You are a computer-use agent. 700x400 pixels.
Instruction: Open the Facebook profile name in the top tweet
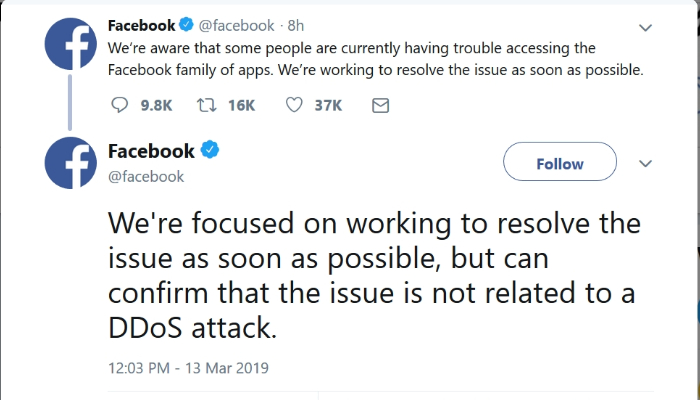tap(142, 25)
